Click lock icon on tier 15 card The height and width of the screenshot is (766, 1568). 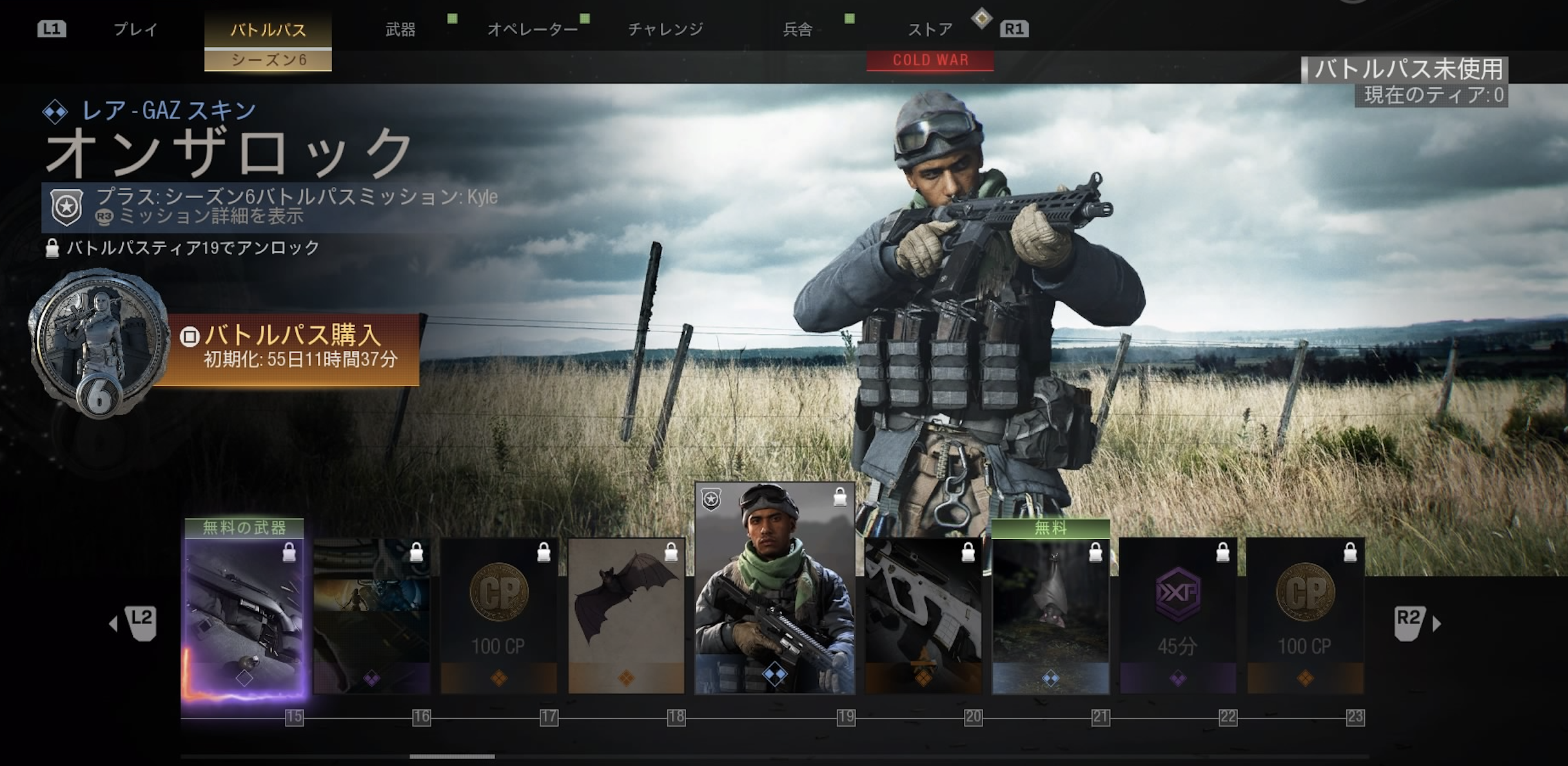pos(289,552)
